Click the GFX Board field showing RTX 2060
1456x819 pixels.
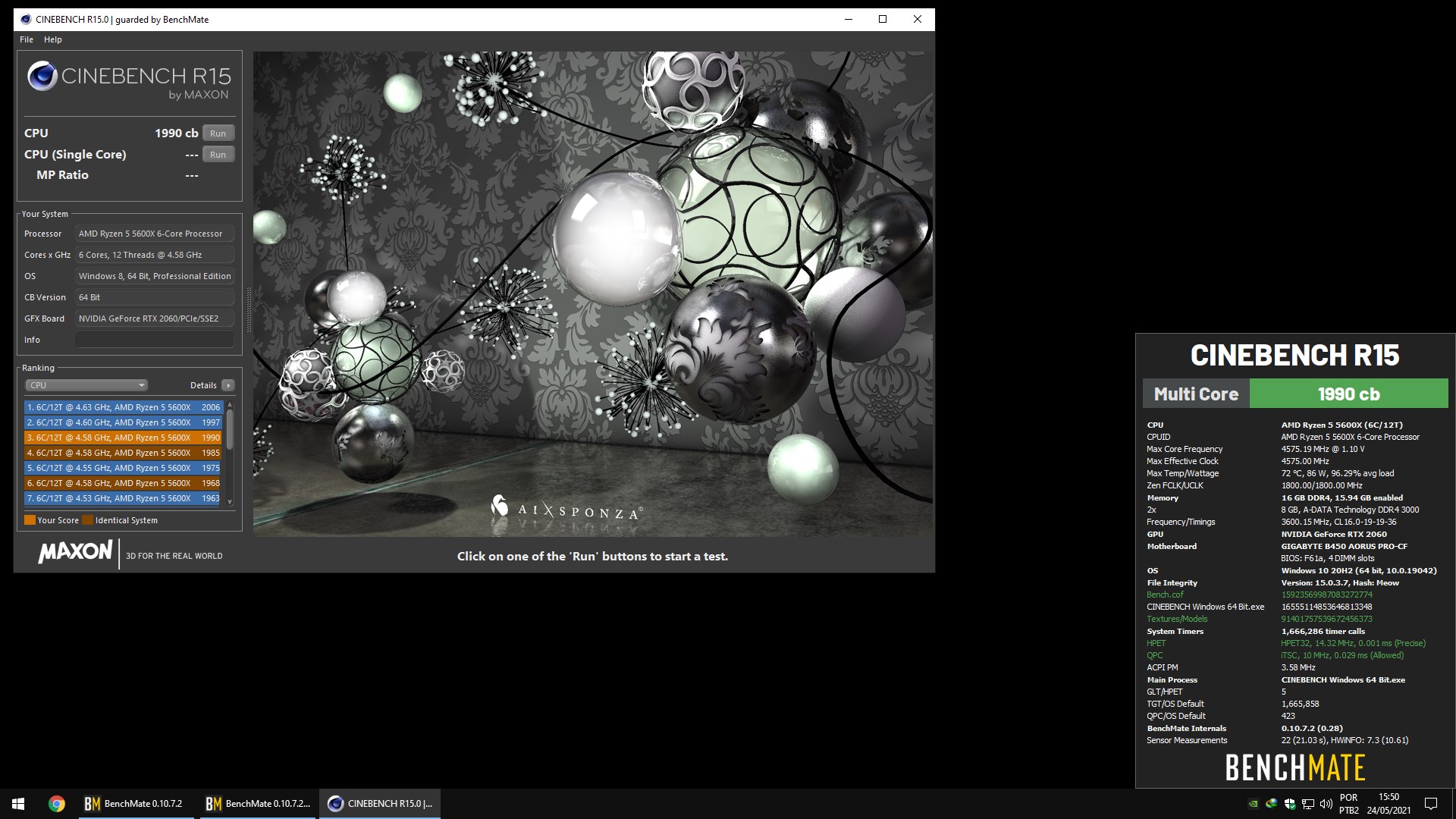click(155, 318)
